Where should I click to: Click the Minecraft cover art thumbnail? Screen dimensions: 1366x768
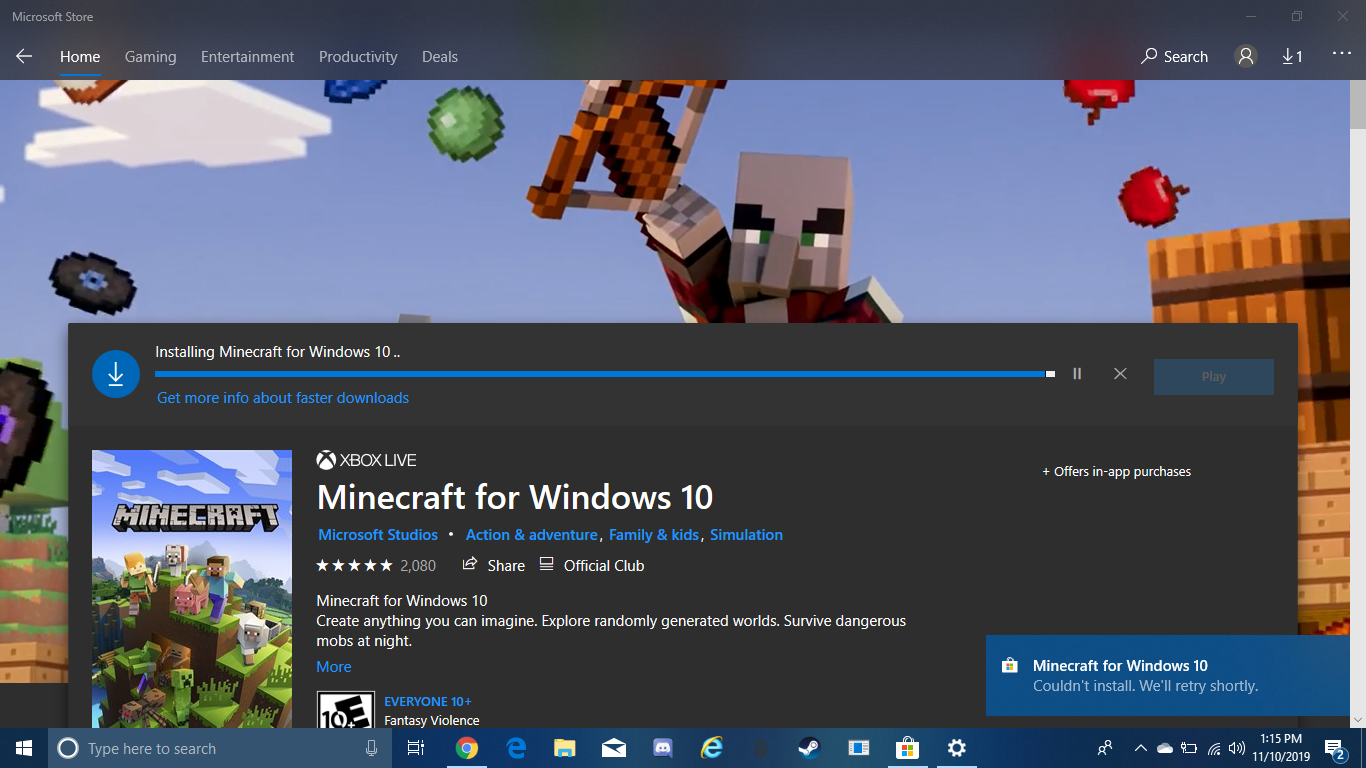click(192, 589)
